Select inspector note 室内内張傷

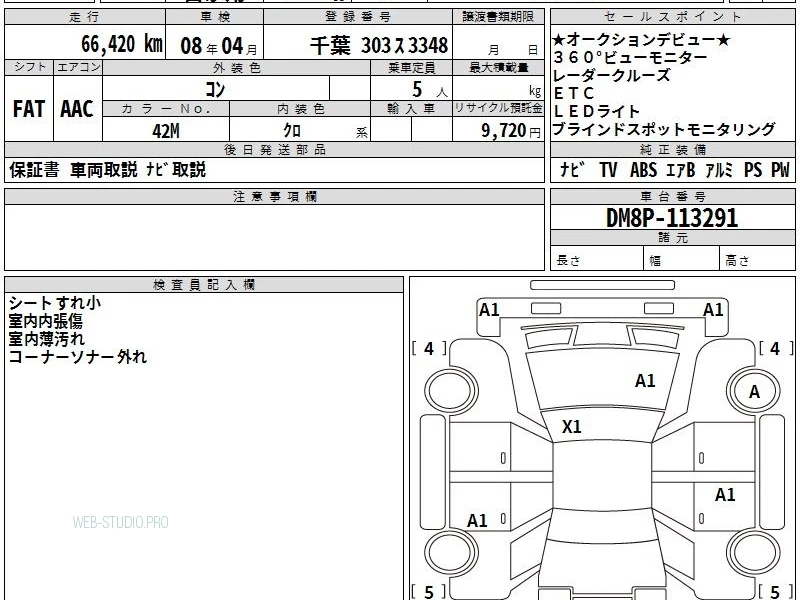pos(45,321)
